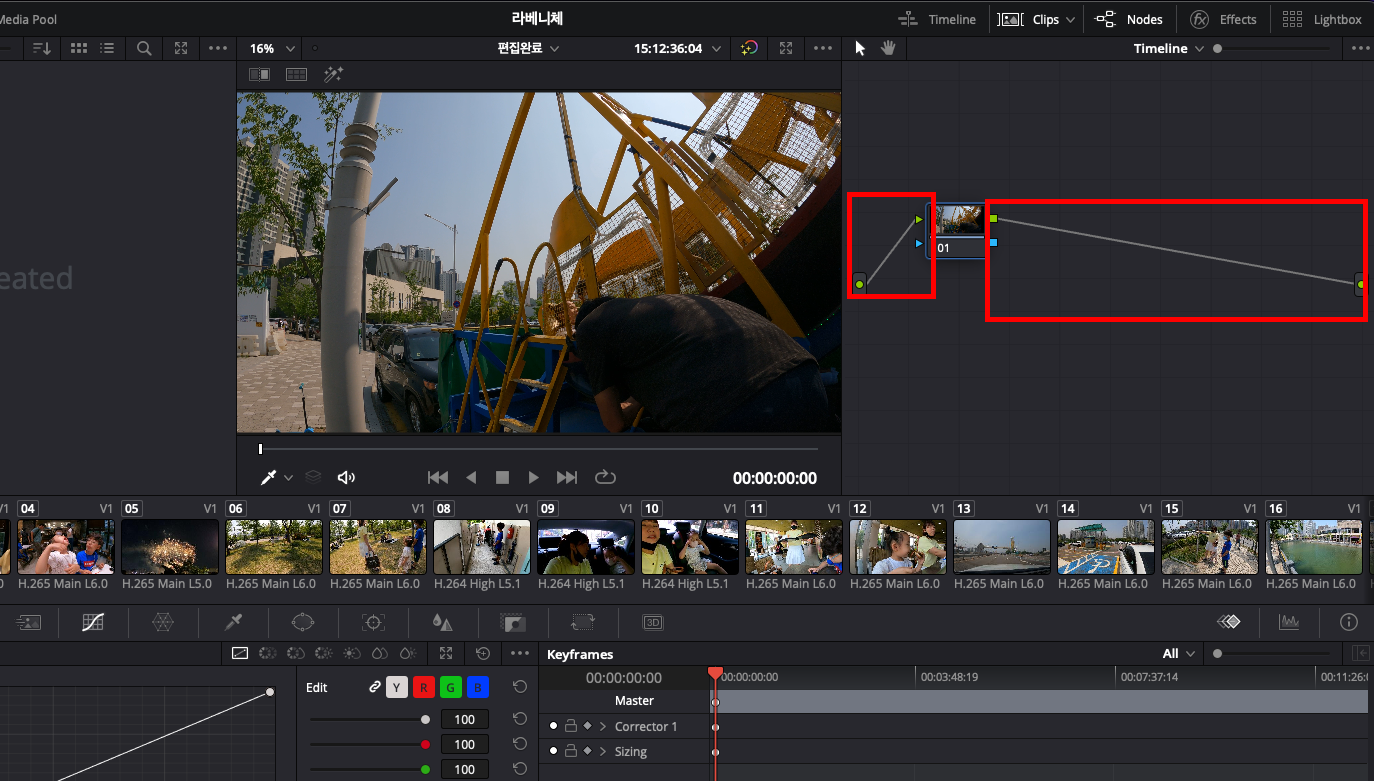1374x781 pixels.
Task: Toggle image wipe in the viewer
Action: click(259, 74)
